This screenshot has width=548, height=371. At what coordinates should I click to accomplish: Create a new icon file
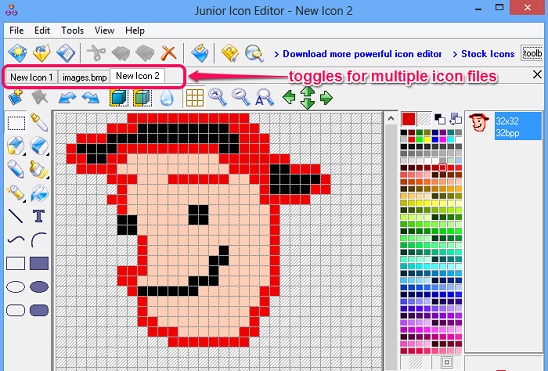tap(17, 53)
